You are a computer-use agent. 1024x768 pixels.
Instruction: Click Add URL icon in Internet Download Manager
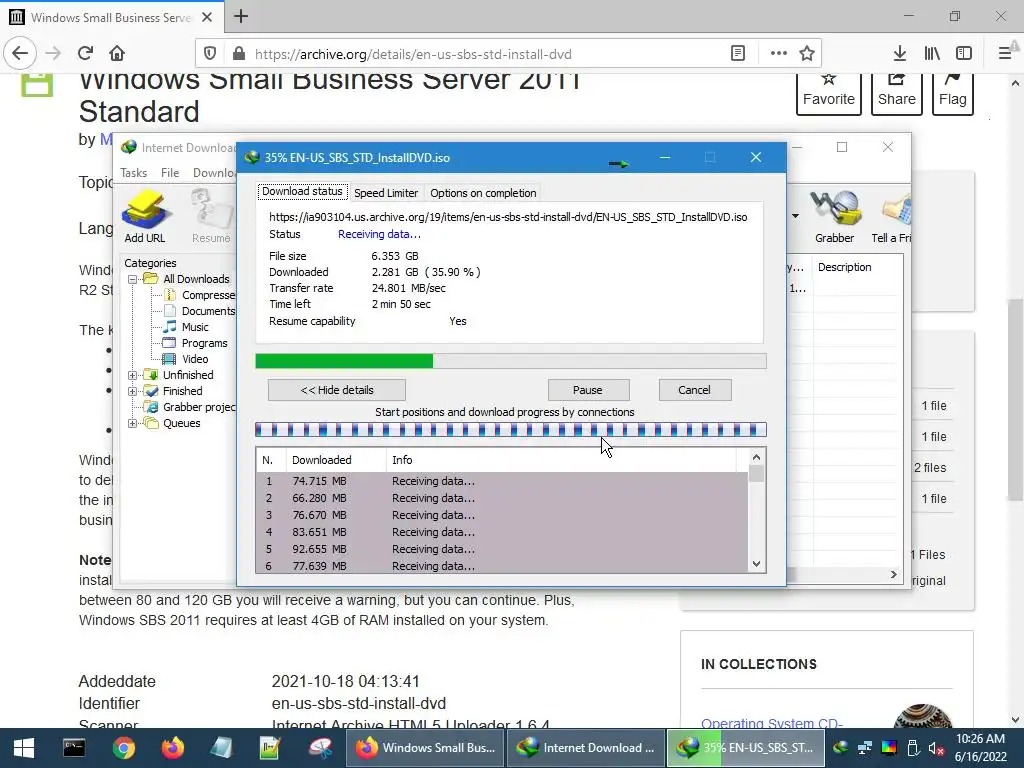pos(145,216)
